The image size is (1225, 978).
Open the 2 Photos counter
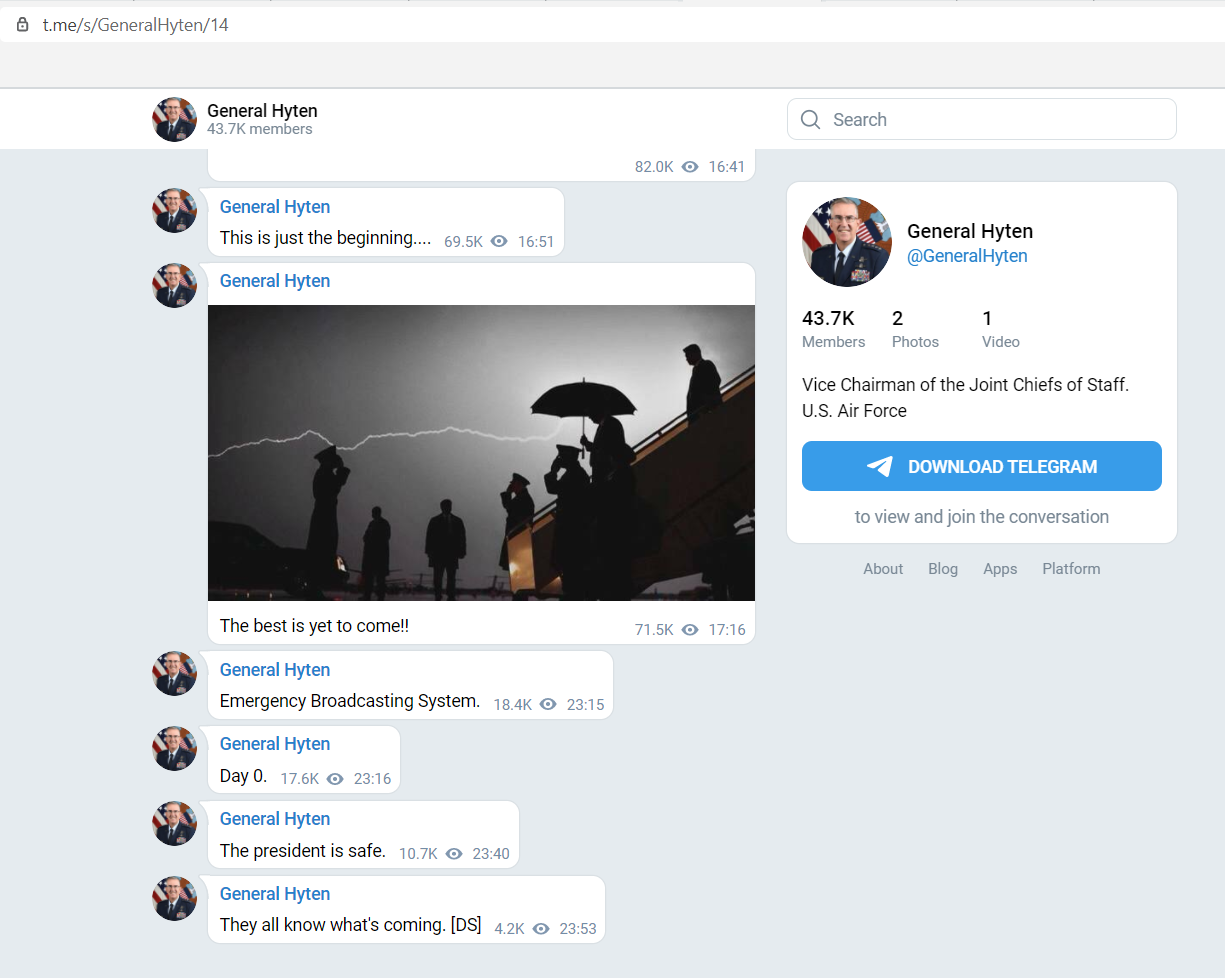point(915,329)
